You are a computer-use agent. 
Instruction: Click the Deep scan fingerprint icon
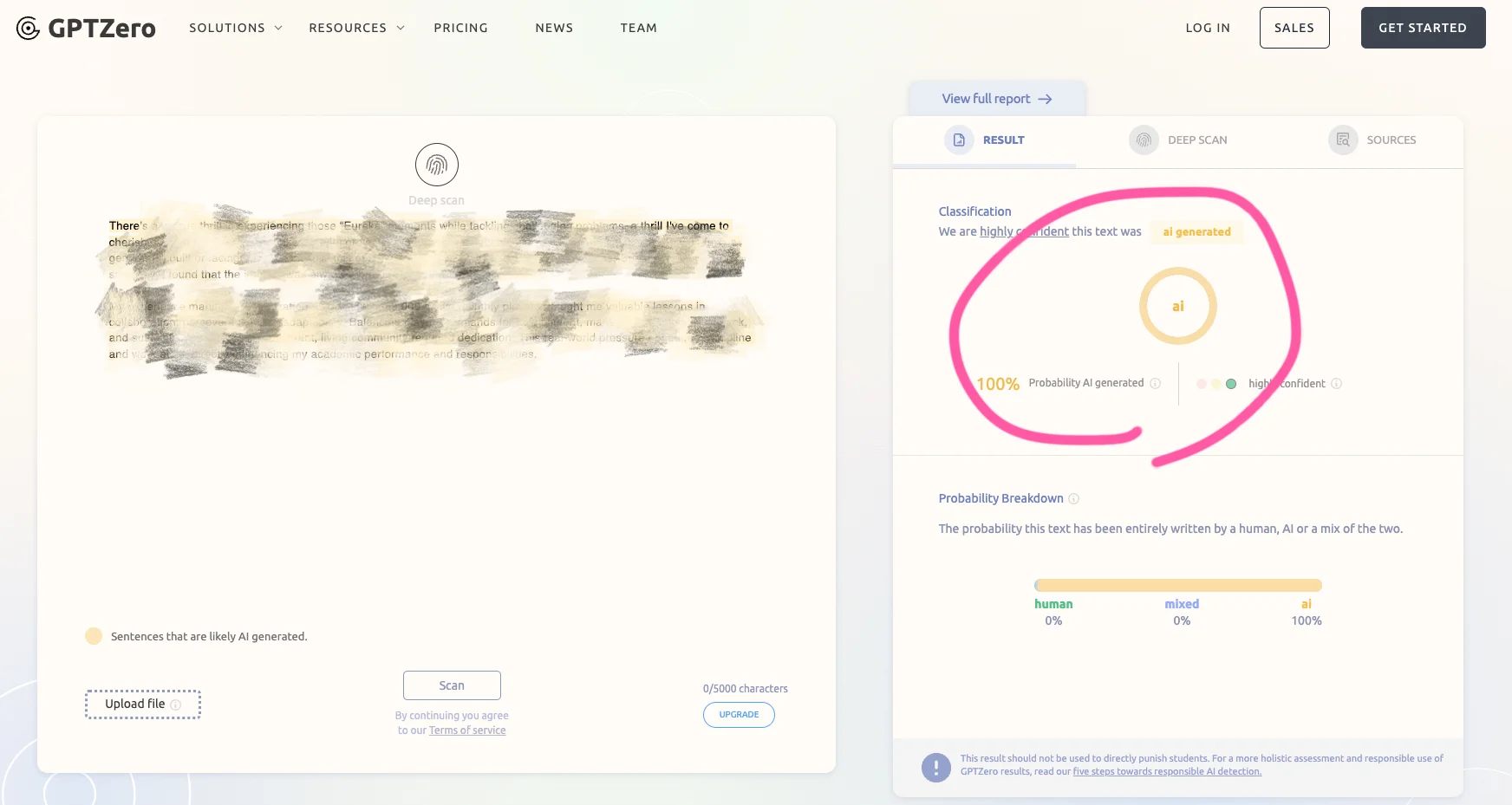437,165
